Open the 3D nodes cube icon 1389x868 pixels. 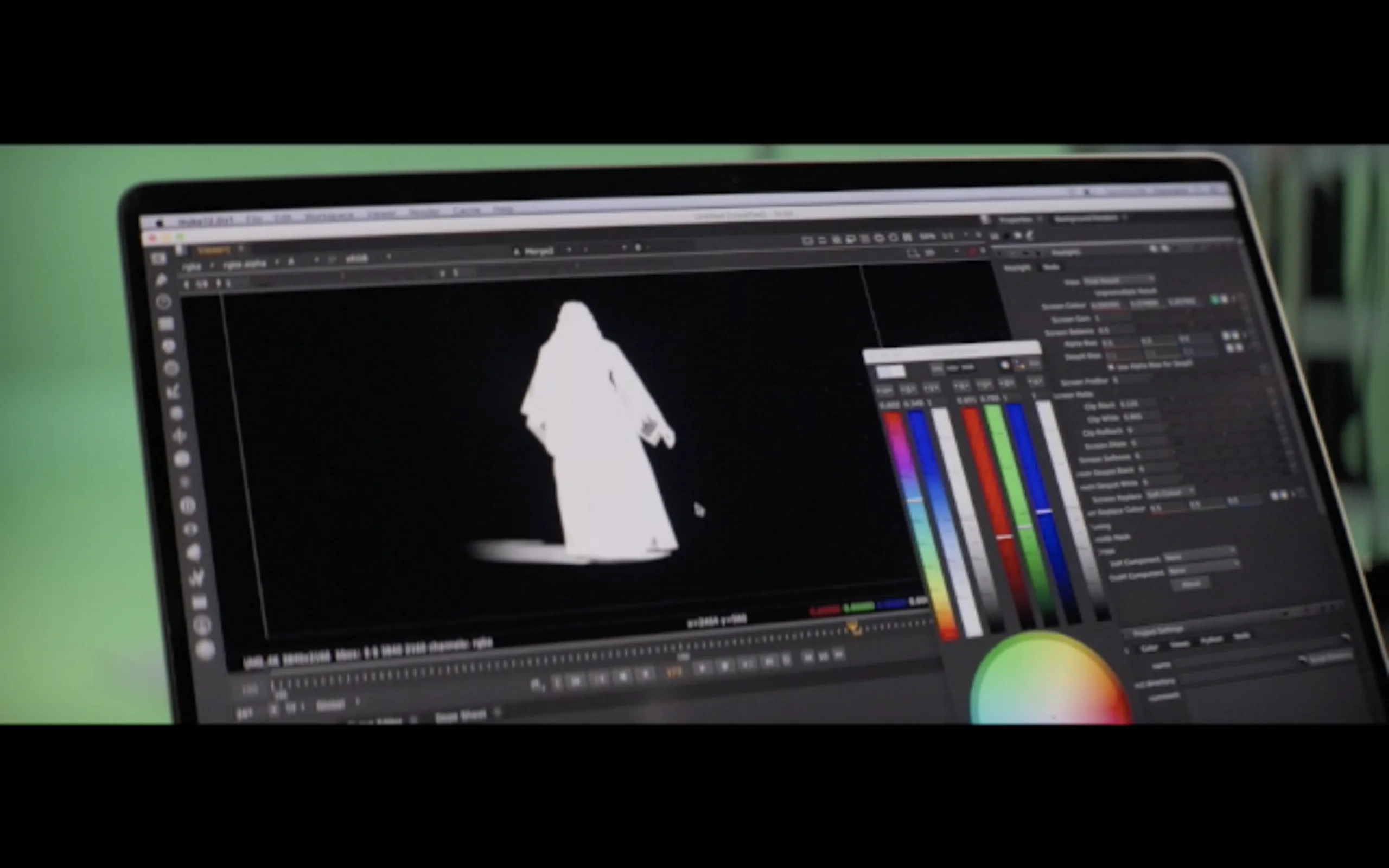pos(182,459)
